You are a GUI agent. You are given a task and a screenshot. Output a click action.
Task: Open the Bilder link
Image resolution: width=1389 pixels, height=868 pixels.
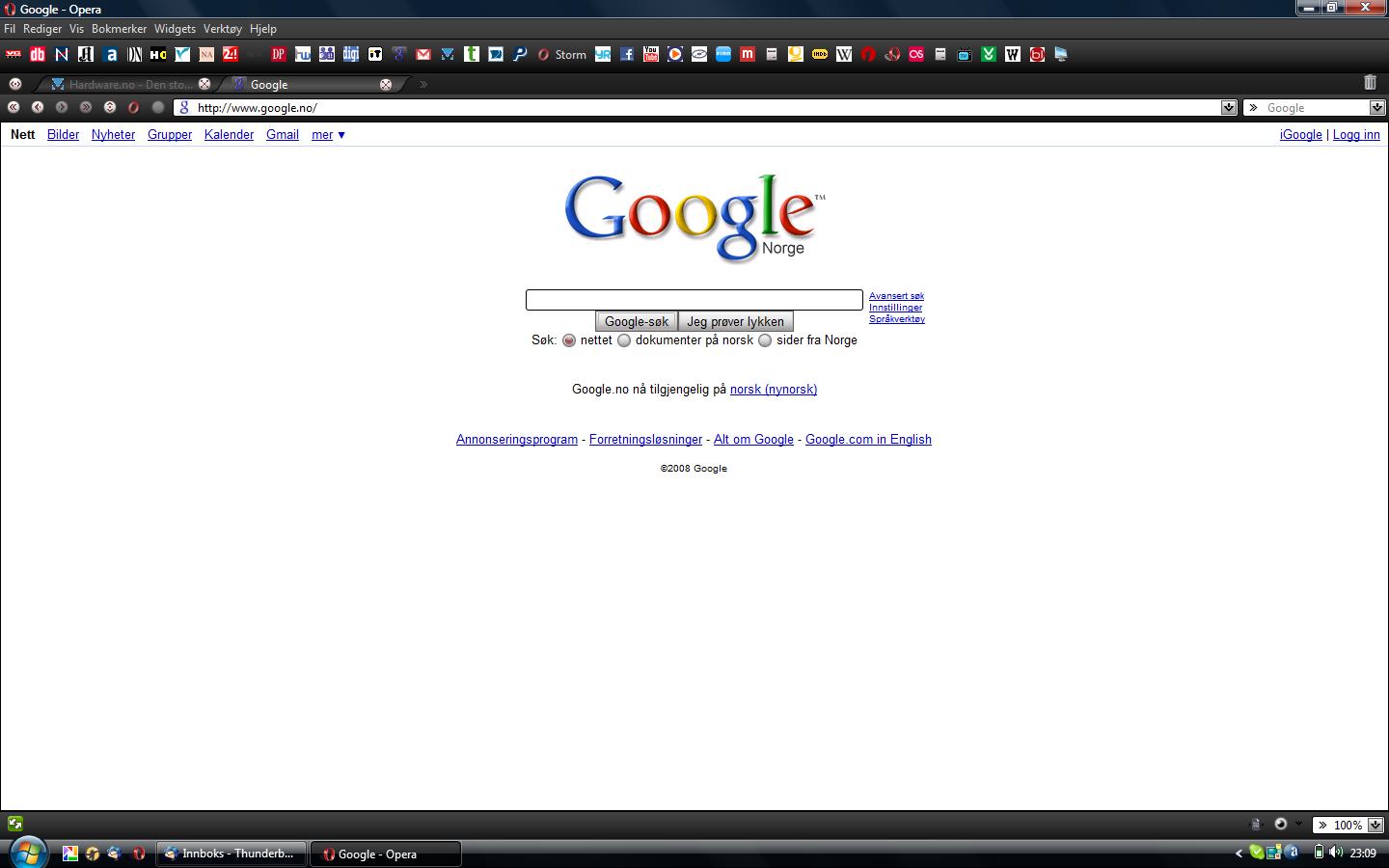(63, 135)
